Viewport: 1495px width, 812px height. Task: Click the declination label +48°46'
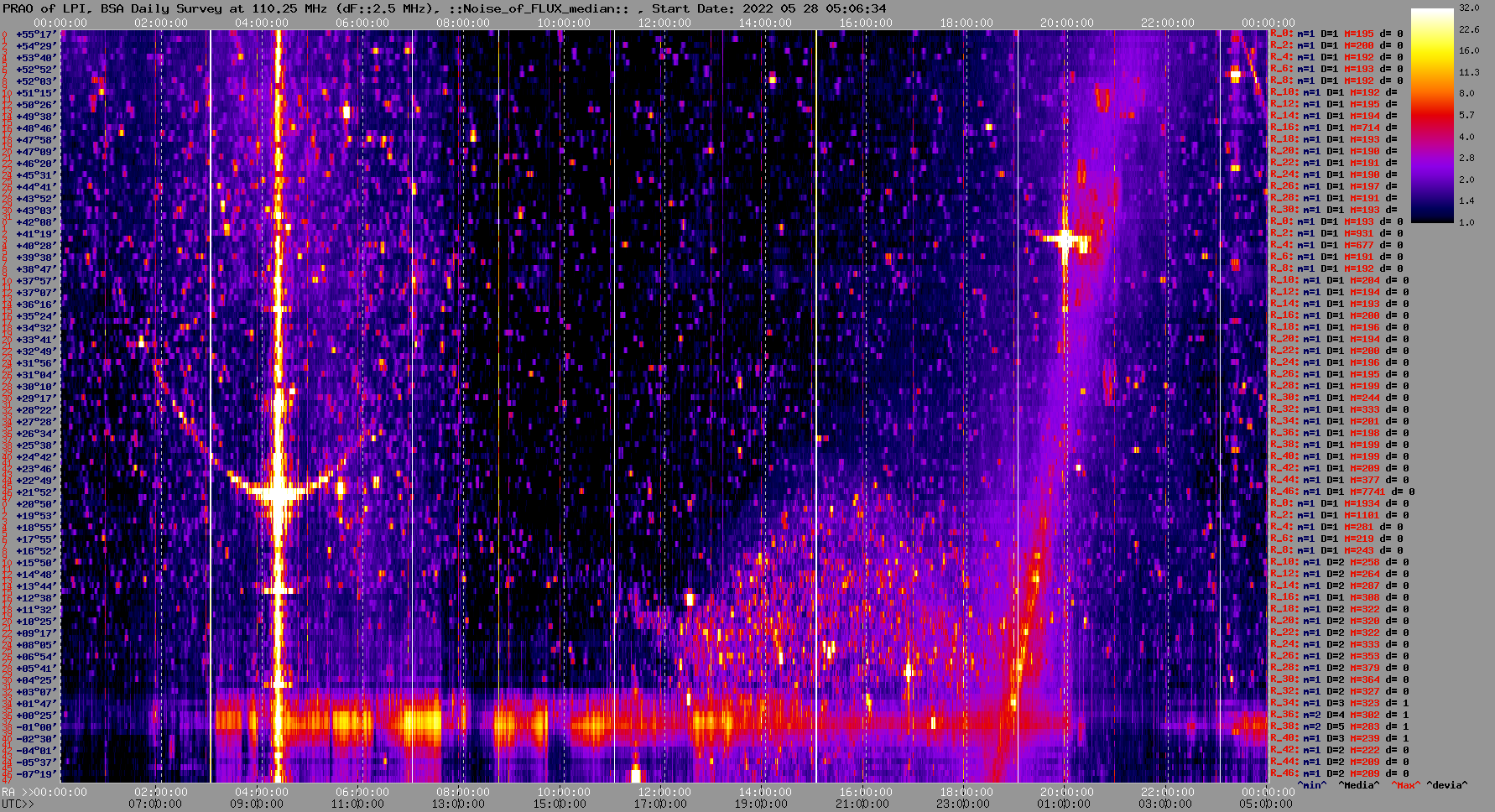(x=35, y=128)
